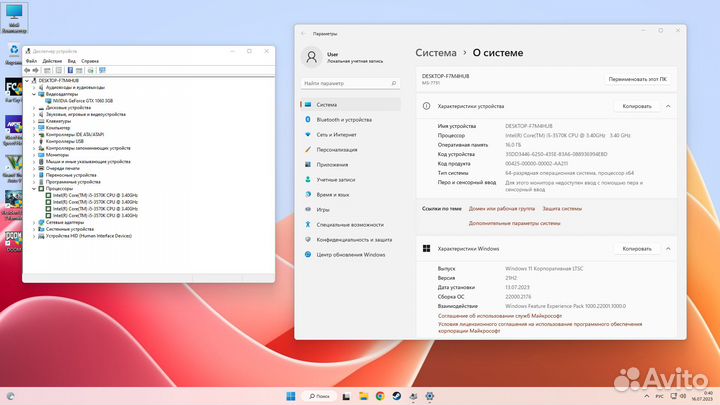The width and height of the screenshot is (720, 405).
Task: Open the Действие menu in Device Manager
Action: point(52,61)
